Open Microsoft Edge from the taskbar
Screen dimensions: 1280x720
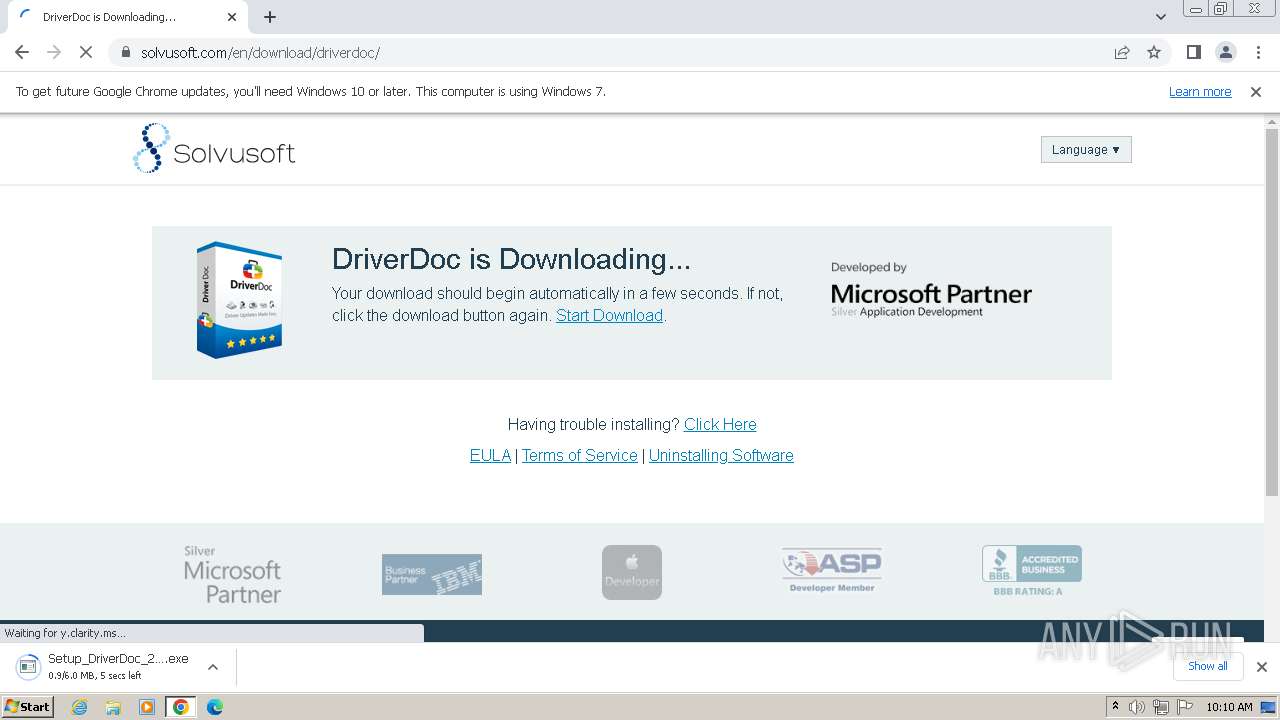click(214, 707)
